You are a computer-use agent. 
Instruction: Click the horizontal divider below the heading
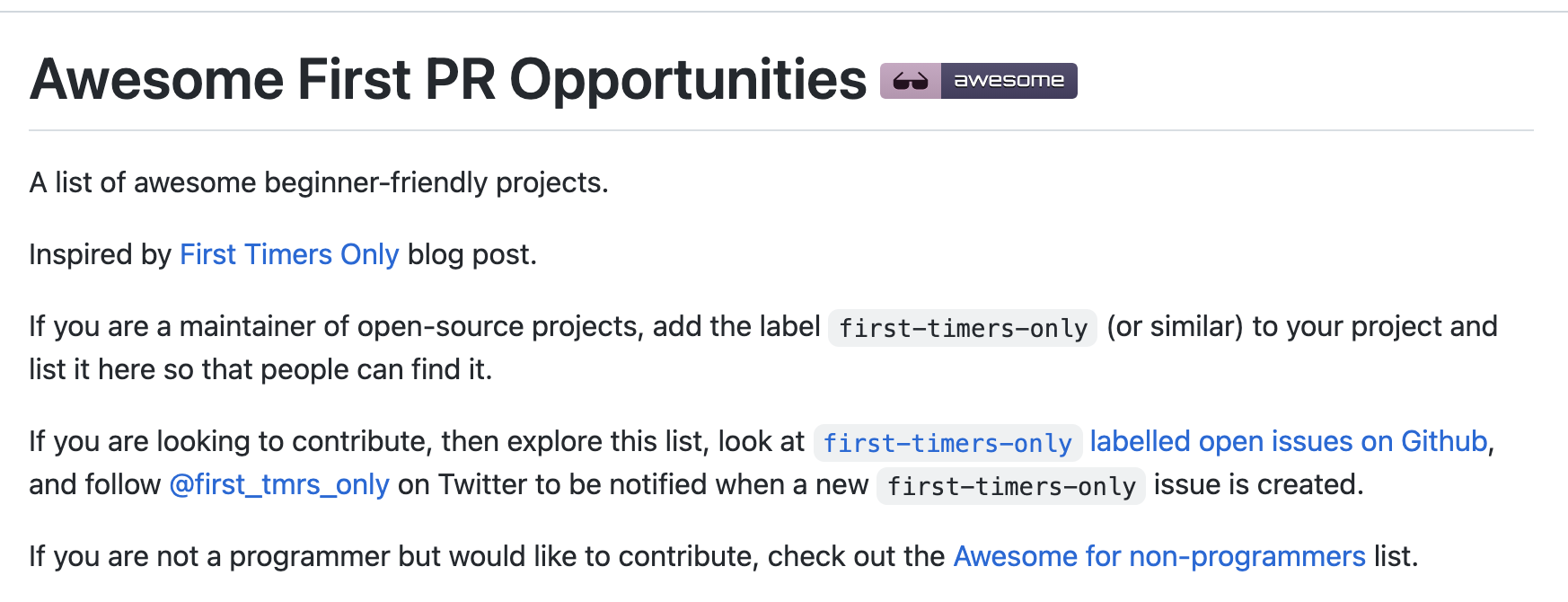(x=781, y=130)
